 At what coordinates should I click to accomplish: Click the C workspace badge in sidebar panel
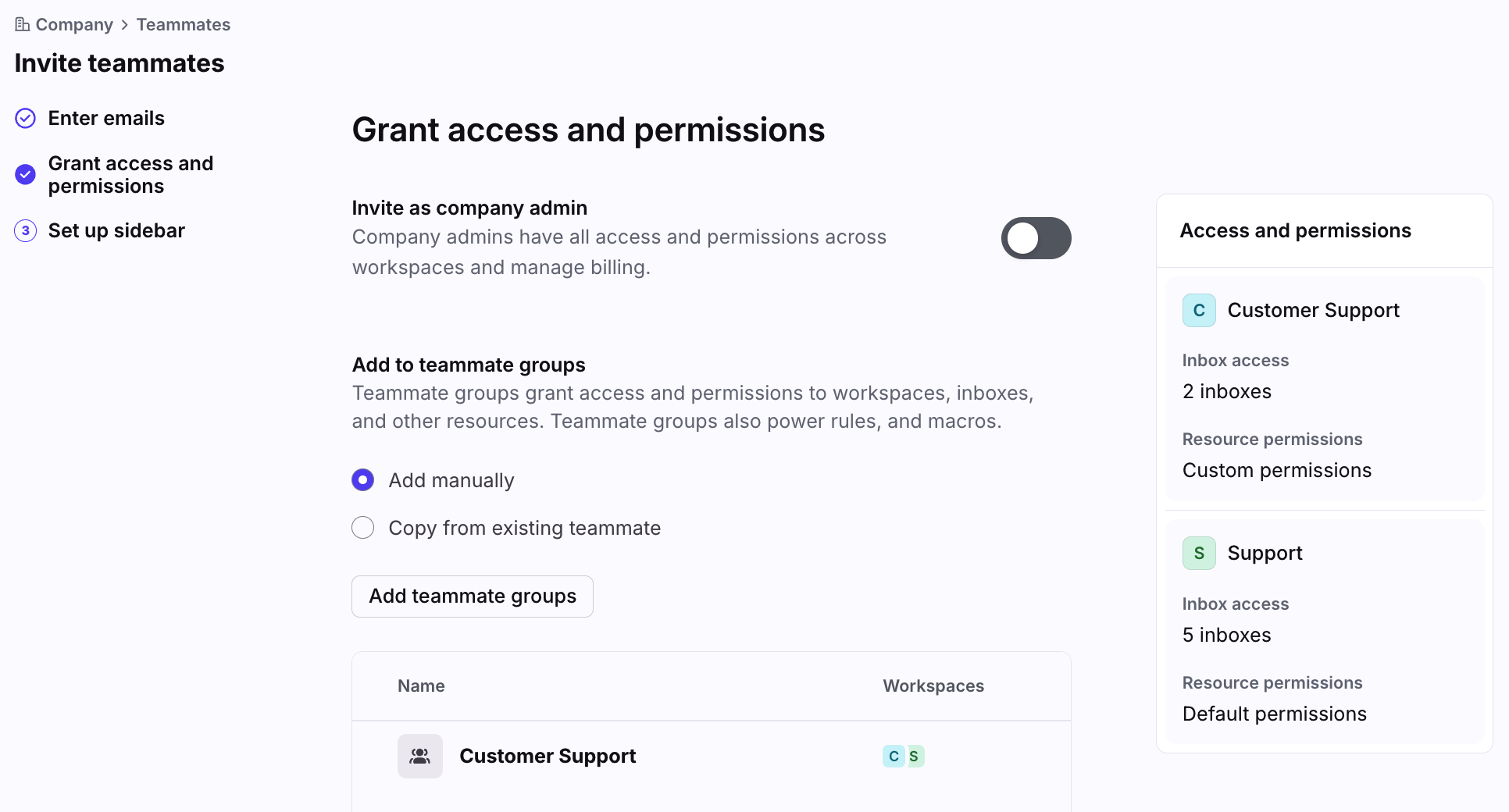[x=1199, y=311]
